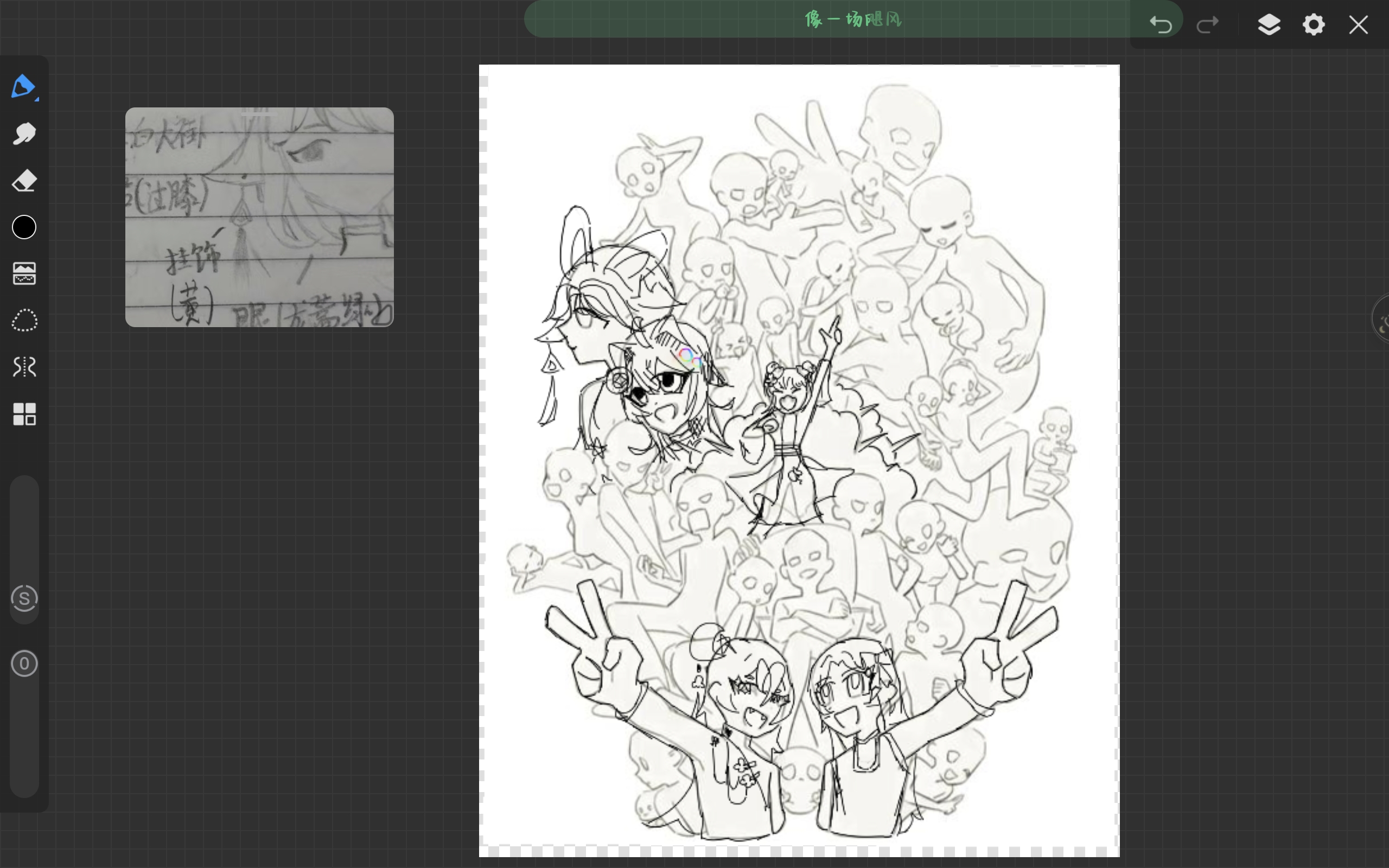1389x868 pixels.
Task: Select the pen brush tool
Action: (23, 86)
